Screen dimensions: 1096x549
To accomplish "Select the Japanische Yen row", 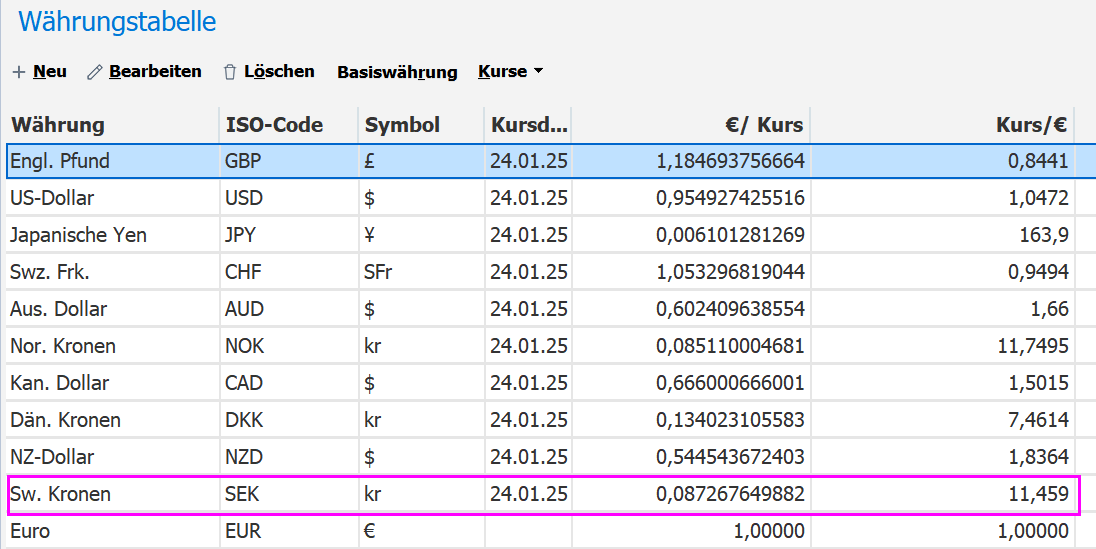I will [x=78, y=235].
